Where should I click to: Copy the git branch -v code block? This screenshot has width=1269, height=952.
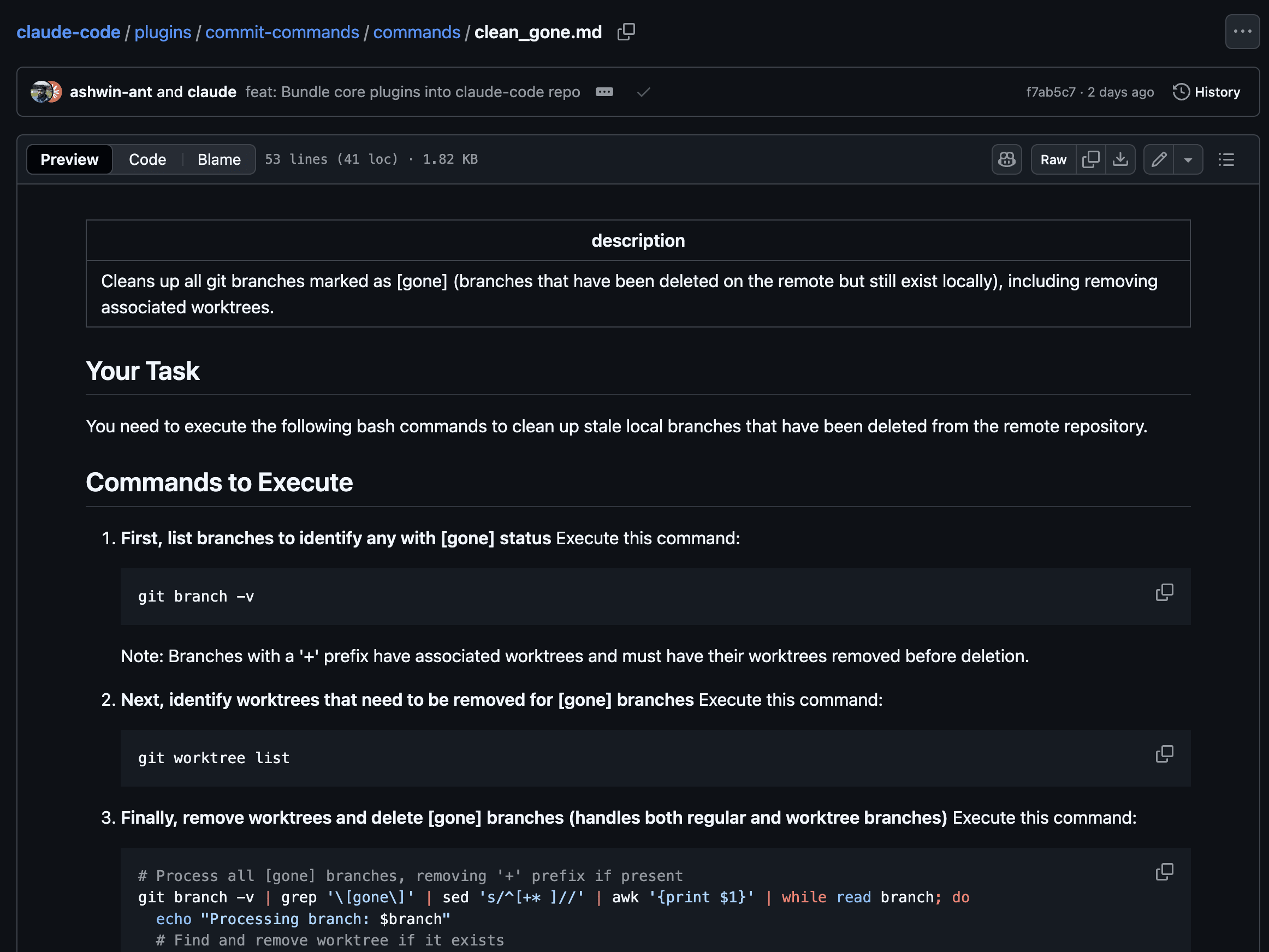[1164, 592]
